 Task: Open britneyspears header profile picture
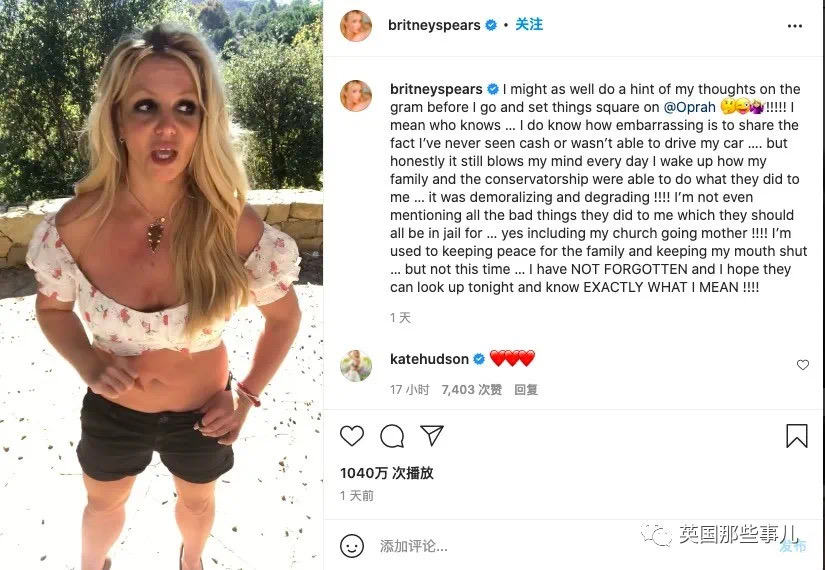click(356, 25)
